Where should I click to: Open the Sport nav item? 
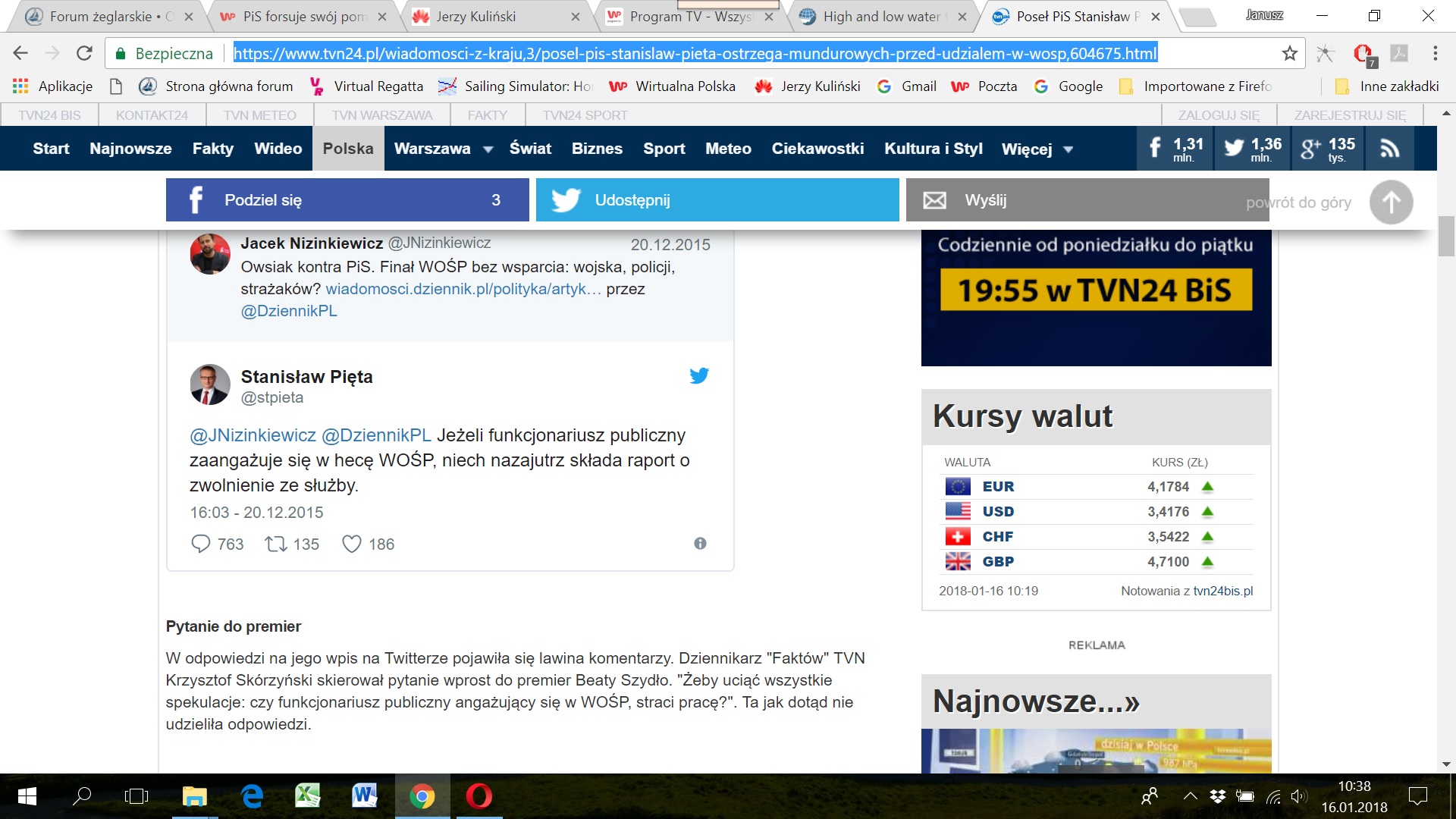(x=664, y=149)
